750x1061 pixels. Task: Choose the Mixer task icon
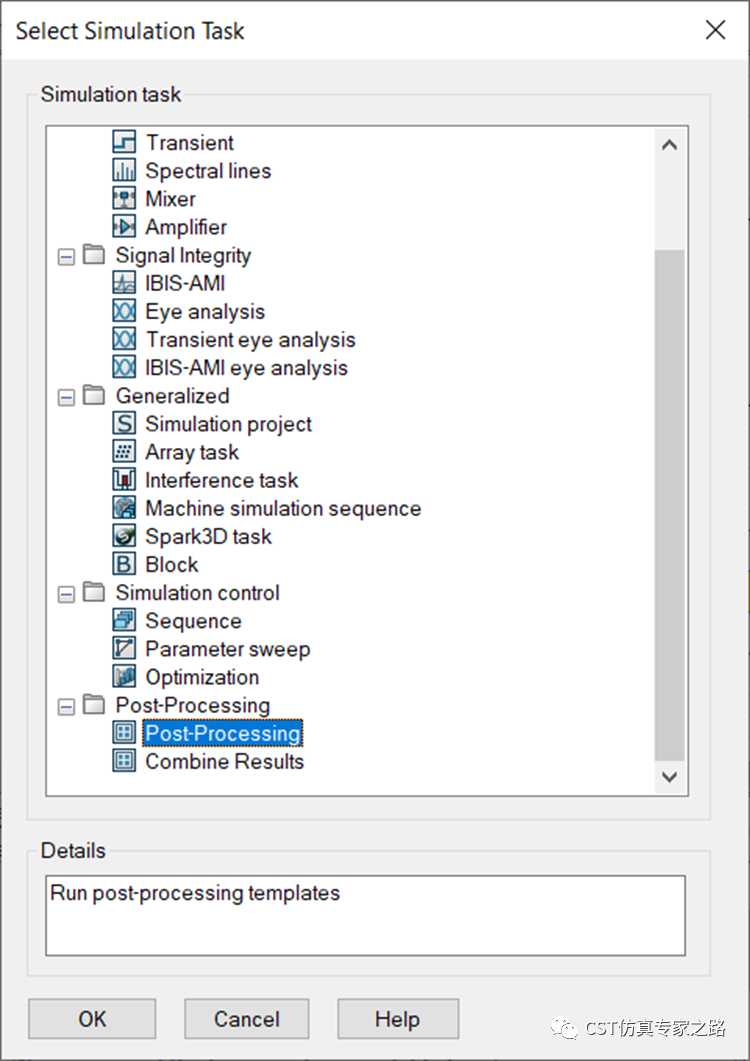(124, 198)
